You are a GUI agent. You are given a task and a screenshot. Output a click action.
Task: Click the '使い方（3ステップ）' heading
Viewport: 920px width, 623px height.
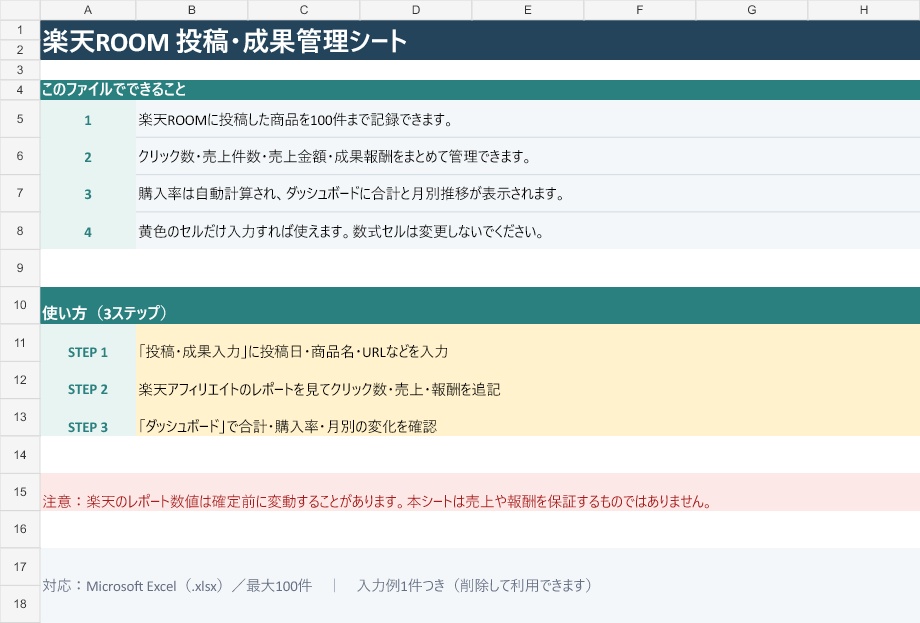click(104, 313)
